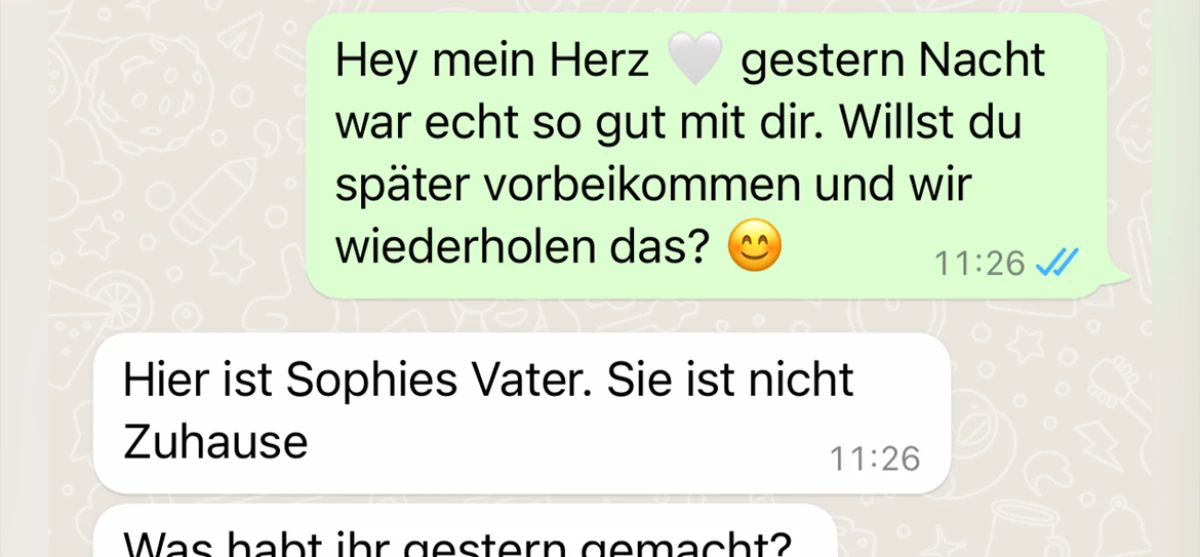Click the blue double-check read receipt
This screenshot has height=557, width=1200.
pos(1056,263)
